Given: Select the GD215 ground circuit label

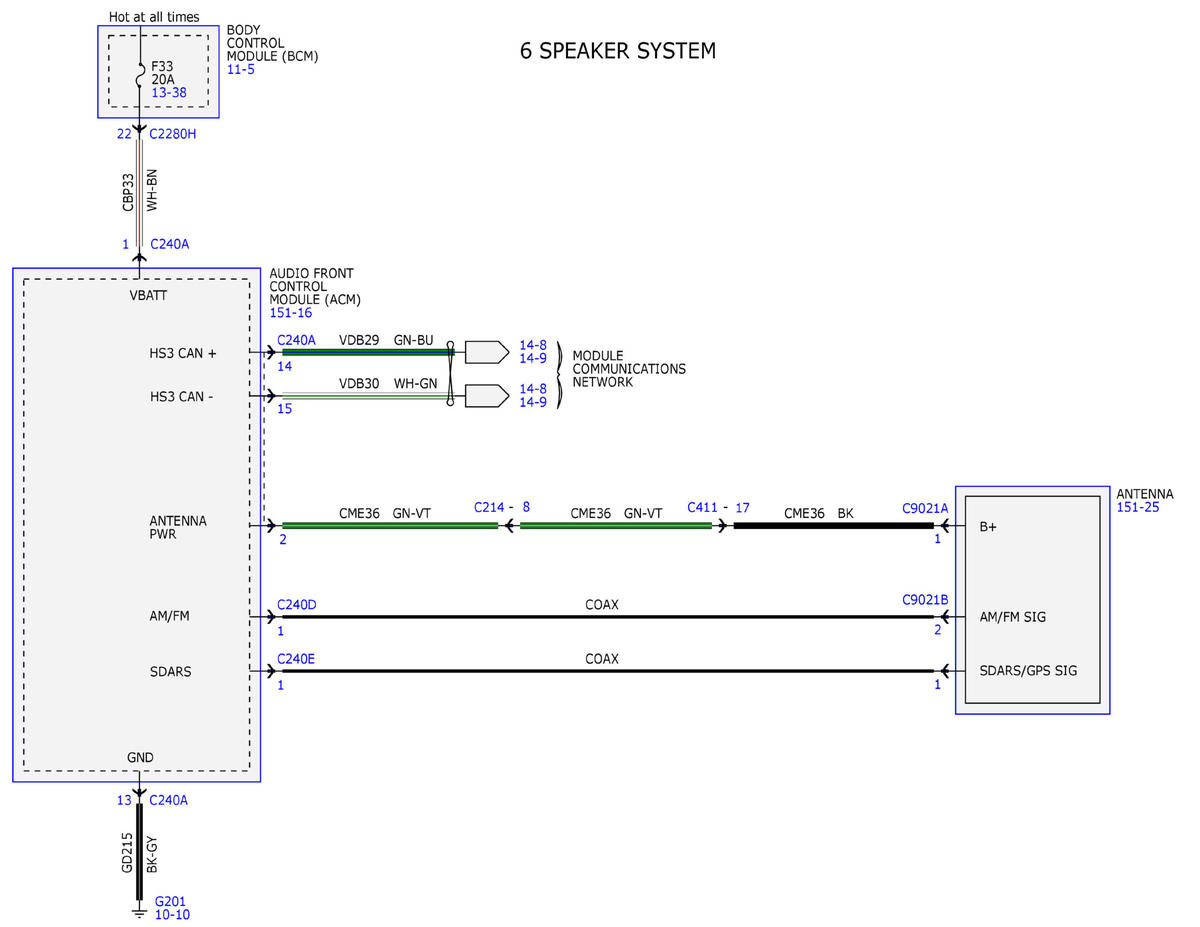Looking at the screenshot, I should point(128,852).
